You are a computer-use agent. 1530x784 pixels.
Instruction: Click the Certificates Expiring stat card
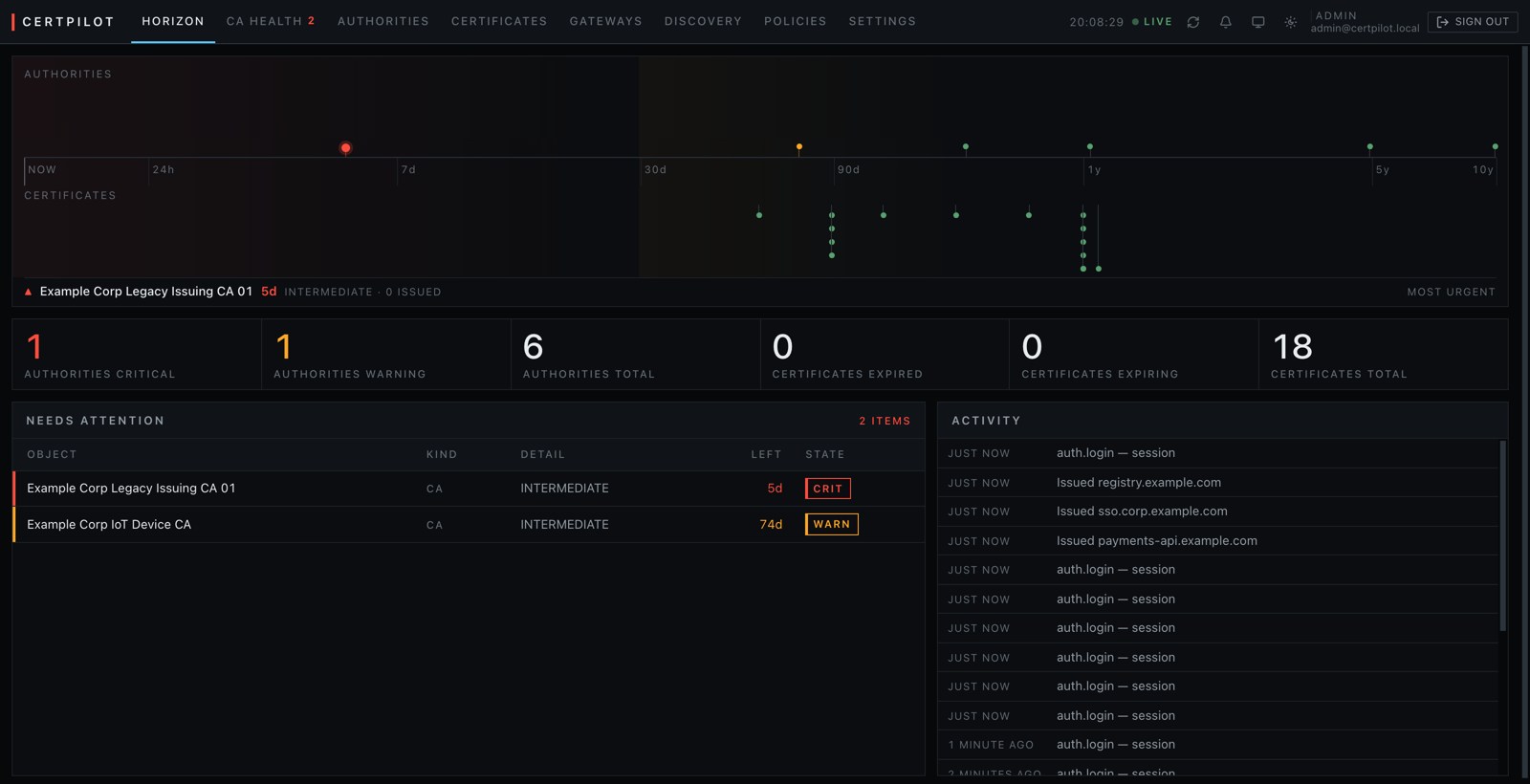(1134, 355)
